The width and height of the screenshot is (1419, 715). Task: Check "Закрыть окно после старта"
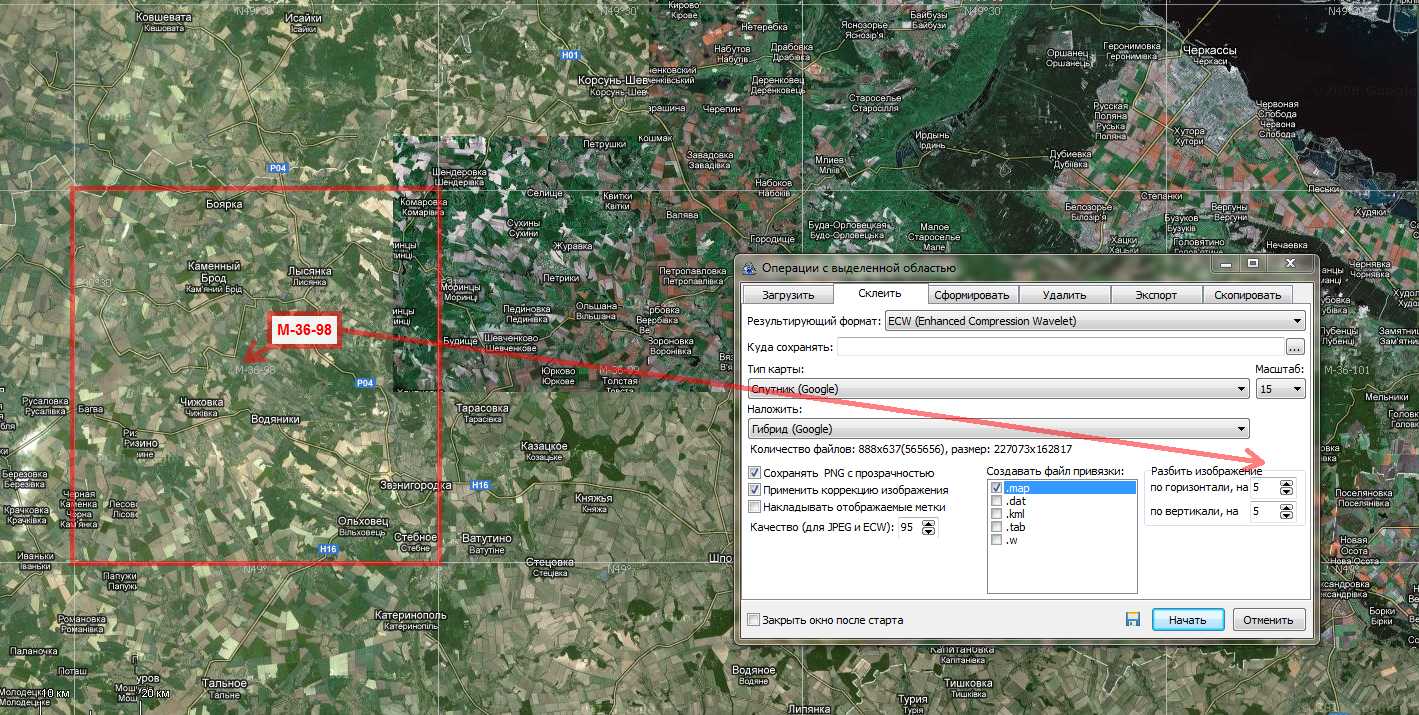[x=754, y=620]
